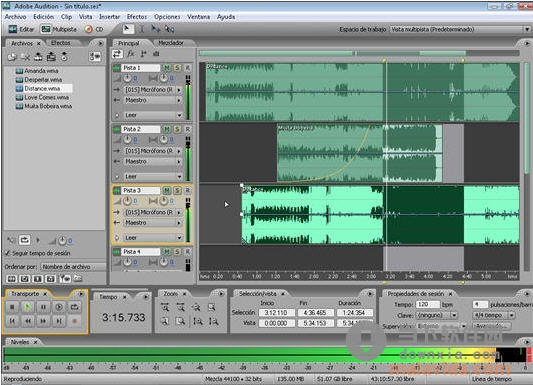
Task: Click the fast forward button
Action: point(43,320)
